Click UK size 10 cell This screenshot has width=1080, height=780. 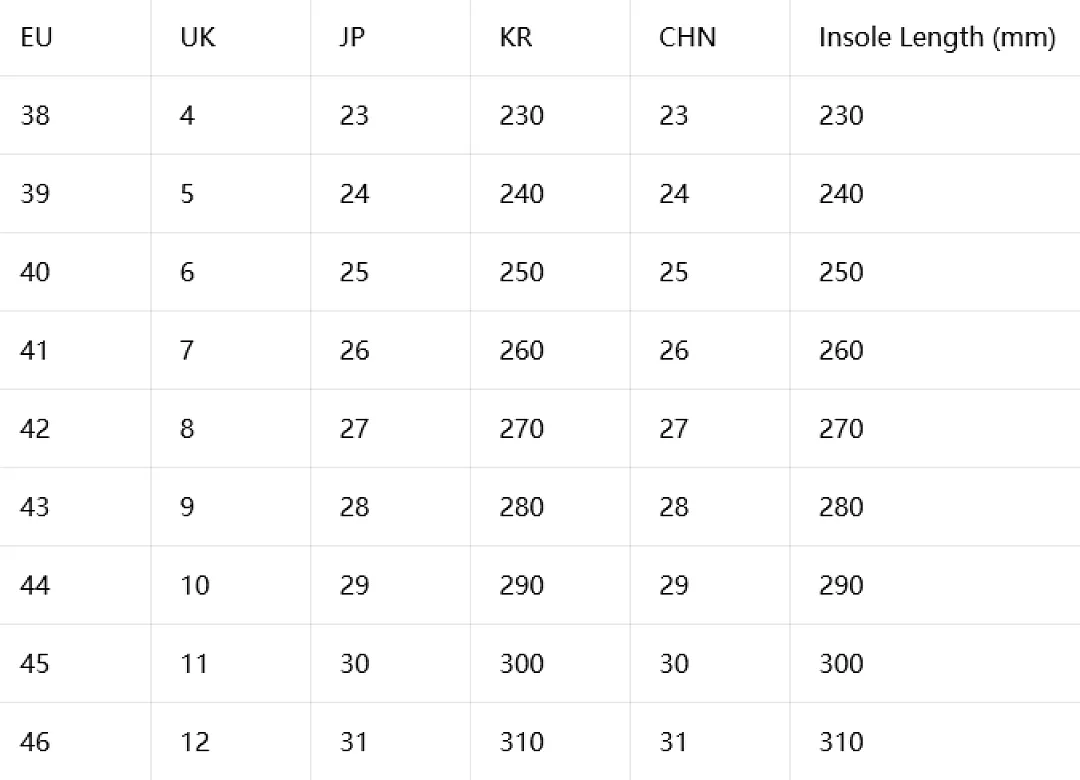tap(195, 586)
